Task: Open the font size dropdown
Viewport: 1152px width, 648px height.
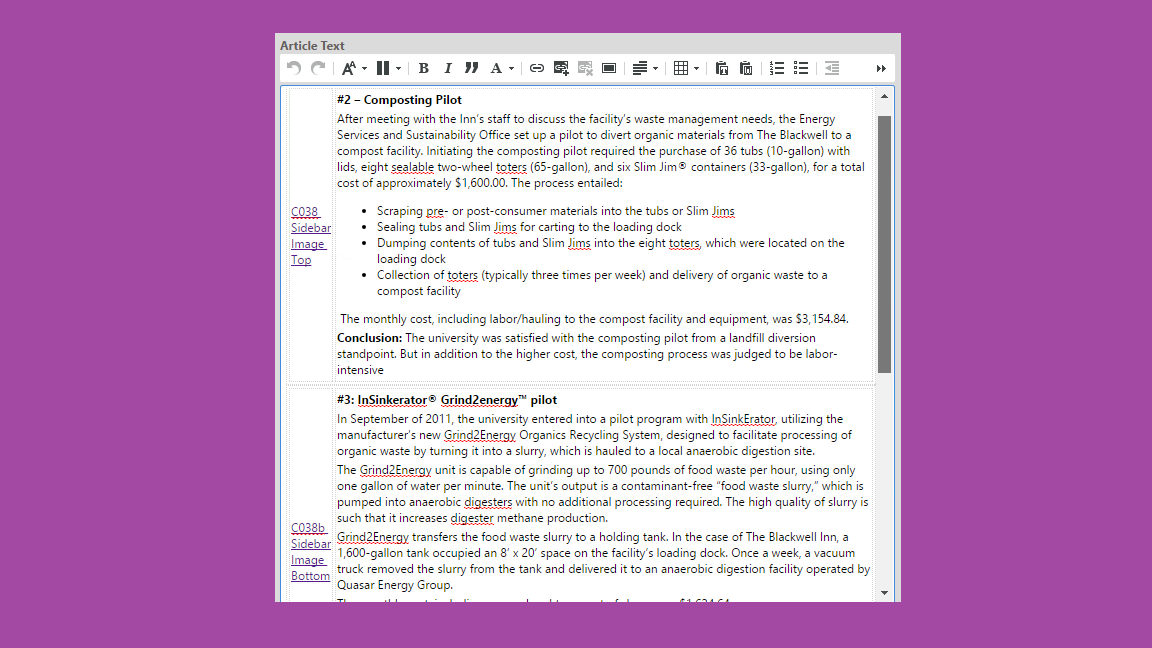Action: (x=354, y=68)
